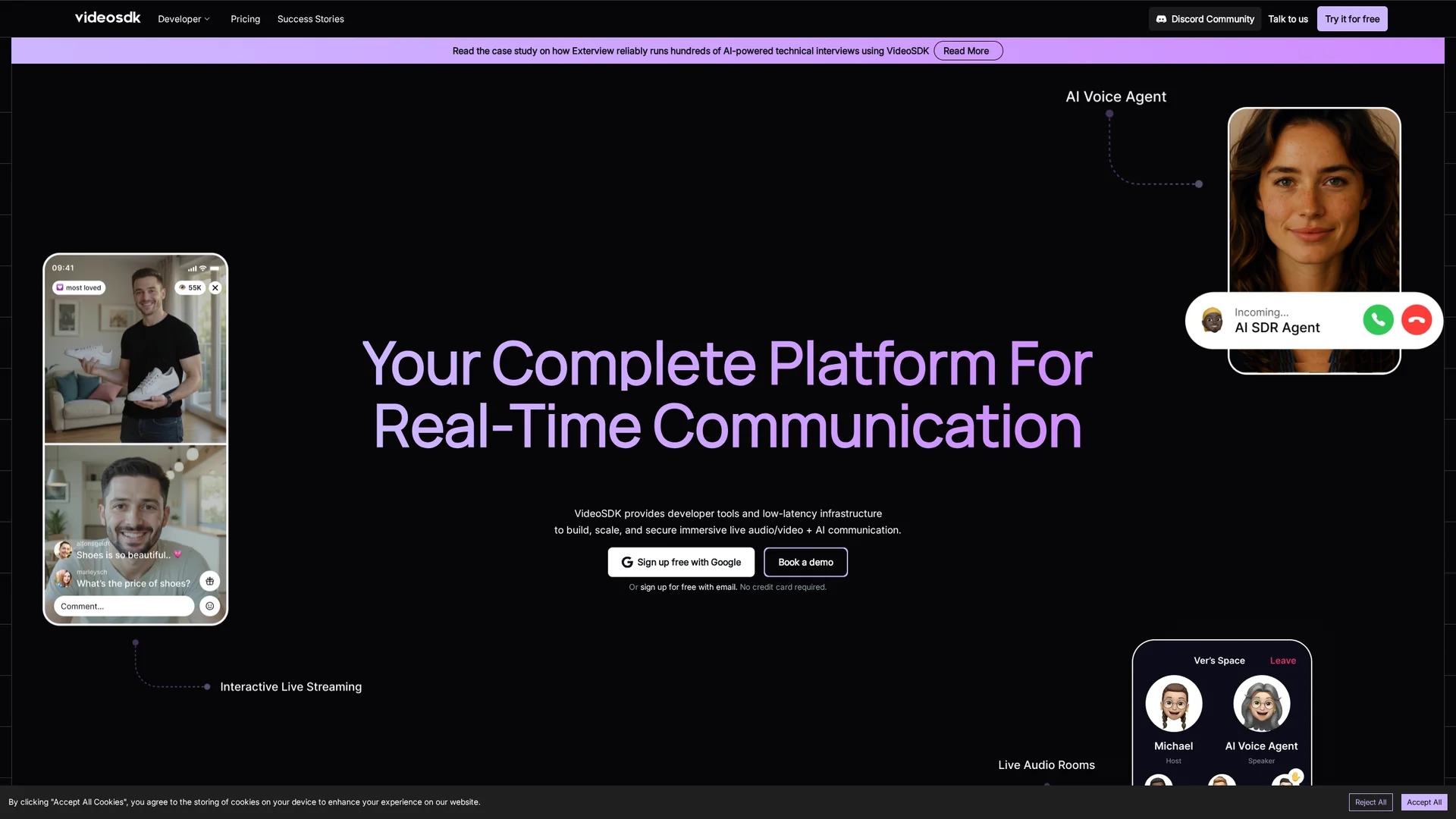Click AI Voice Agent speaker avatar
The image size is (1456, 819).
point(1261,704)
